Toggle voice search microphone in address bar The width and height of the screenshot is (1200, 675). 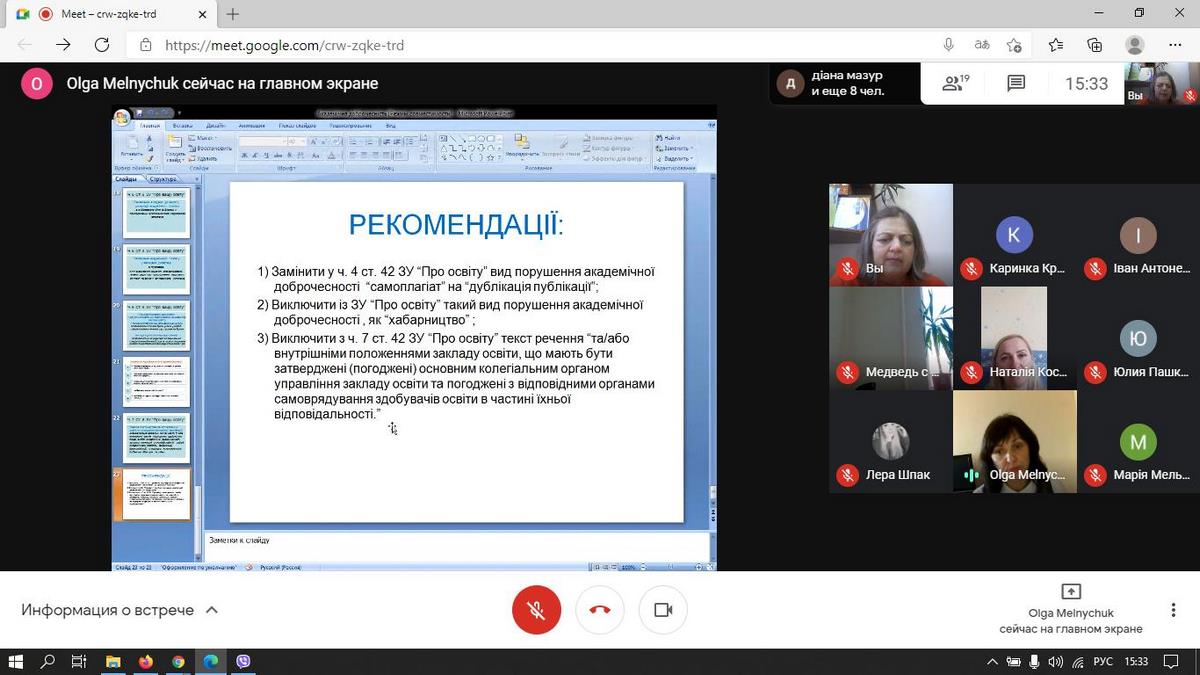[x=948, y=45]
